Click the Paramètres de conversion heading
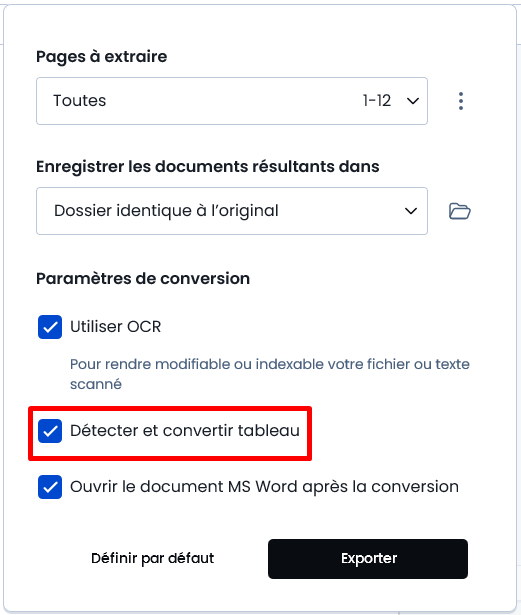521x615 pixels. 143,278
